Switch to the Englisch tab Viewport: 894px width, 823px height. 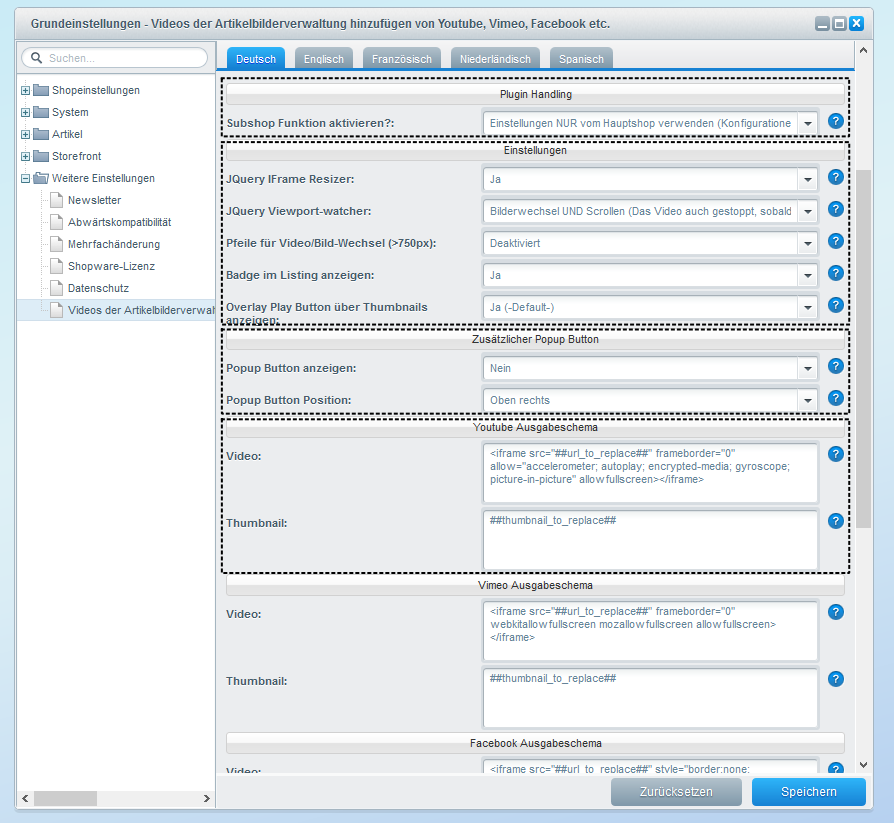(x=324, y=59)
